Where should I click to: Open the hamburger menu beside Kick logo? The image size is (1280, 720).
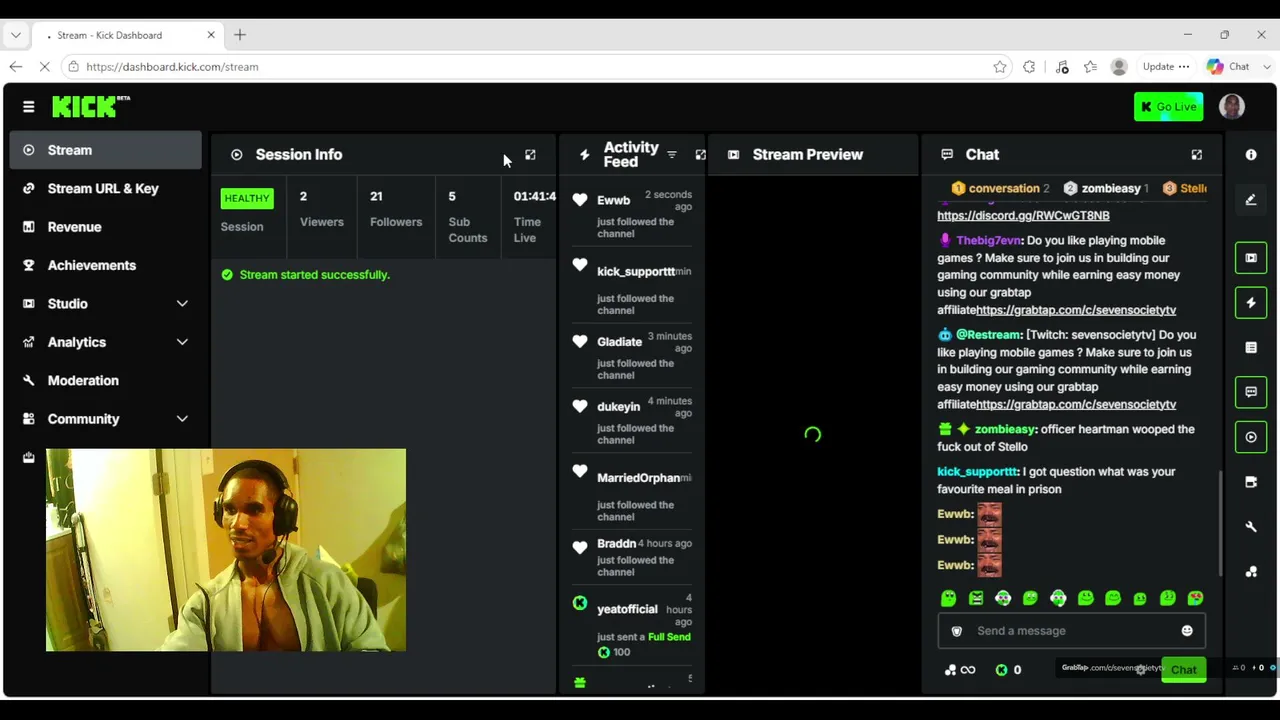coord(28,106)
